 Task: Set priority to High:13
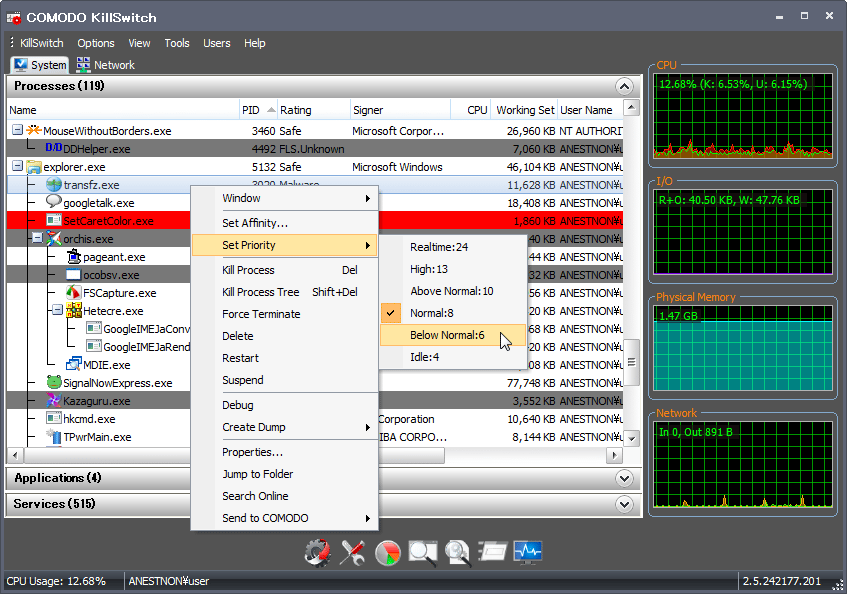click(x=453, y=269)
